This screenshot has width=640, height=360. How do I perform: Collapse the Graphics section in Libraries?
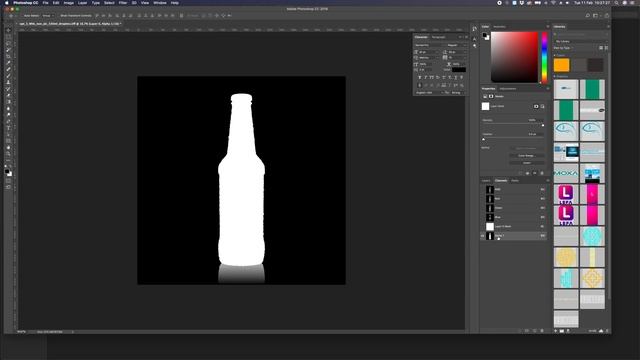[x=555, y=76]
